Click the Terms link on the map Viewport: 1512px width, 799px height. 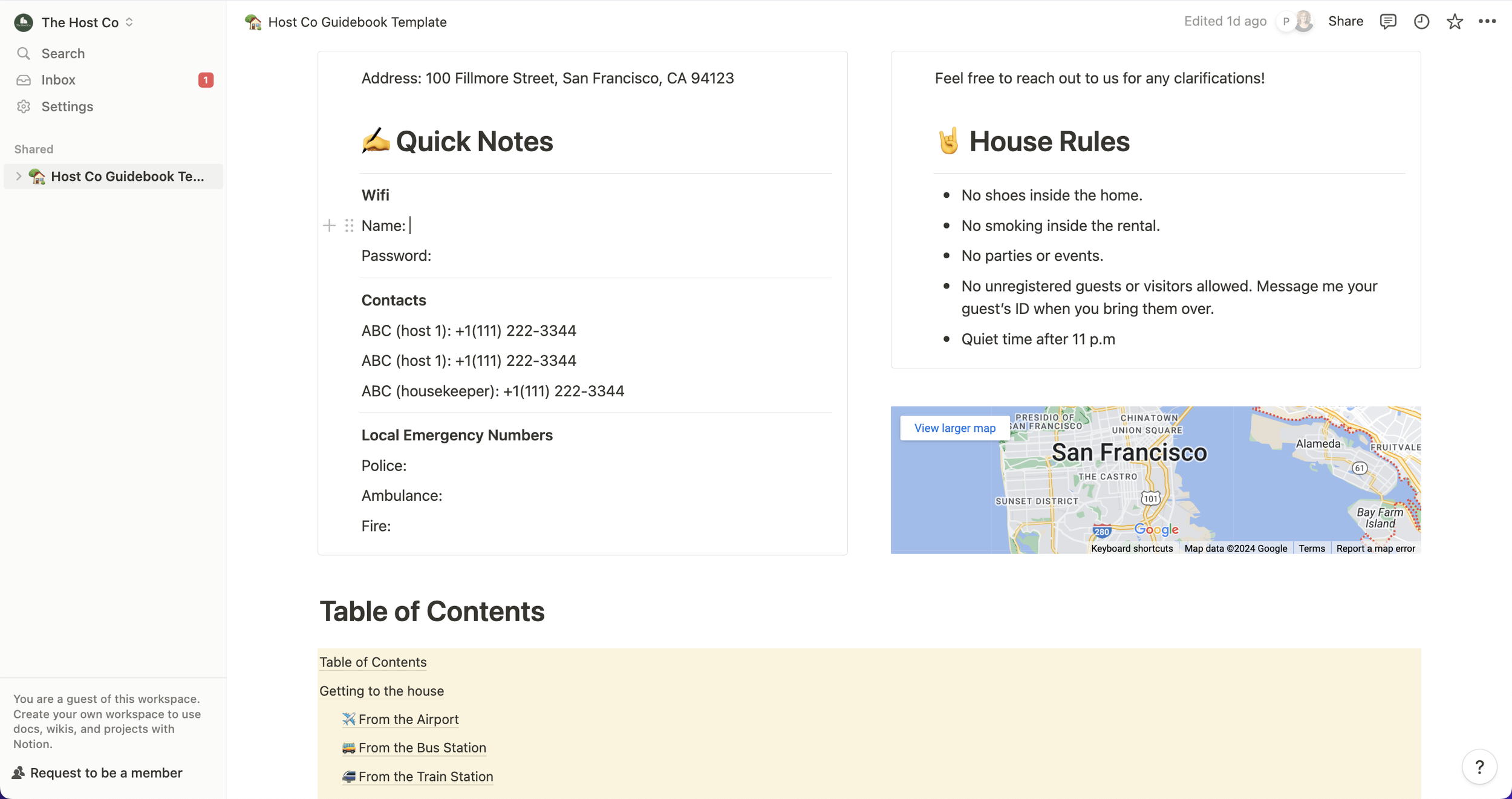pos(1311,548)
